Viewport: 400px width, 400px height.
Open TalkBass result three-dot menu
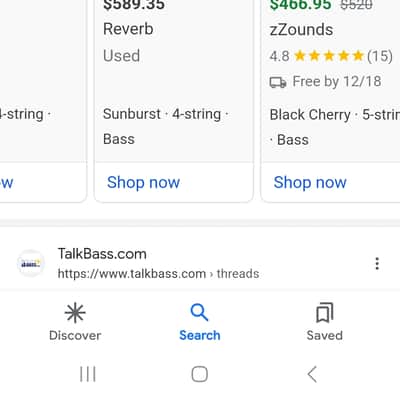(377, 263)
